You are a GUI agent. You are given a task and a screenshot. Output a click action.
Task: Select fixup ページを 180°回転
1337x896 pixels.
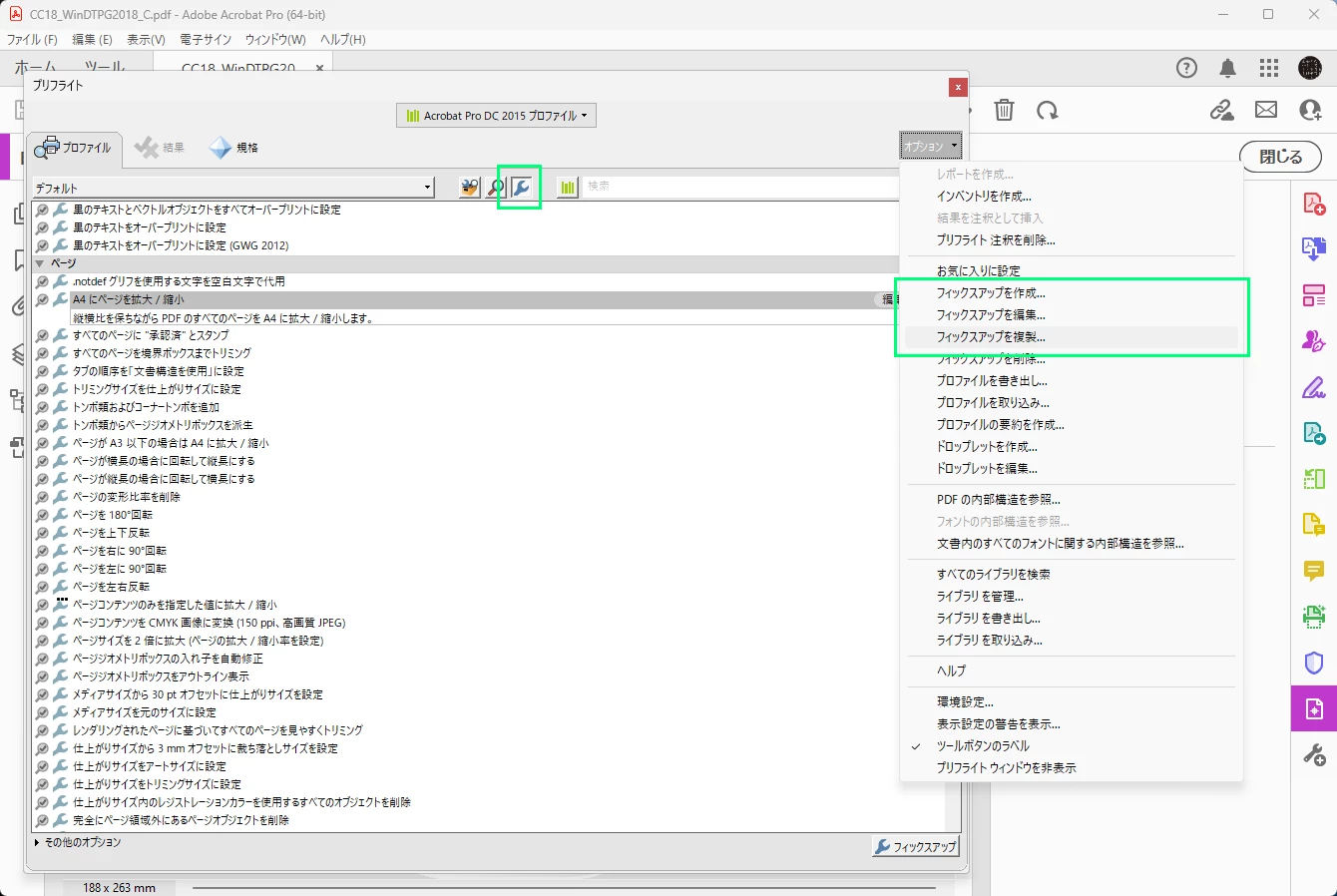click(113, 515)
